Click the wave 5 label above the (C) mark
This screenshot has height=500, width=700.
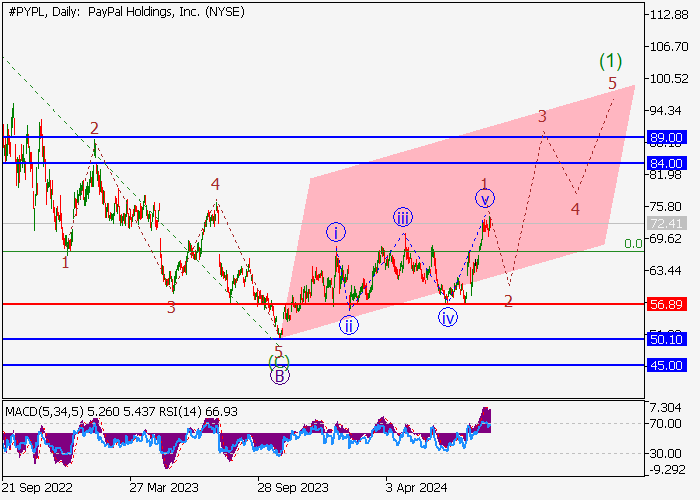point(279,351)
